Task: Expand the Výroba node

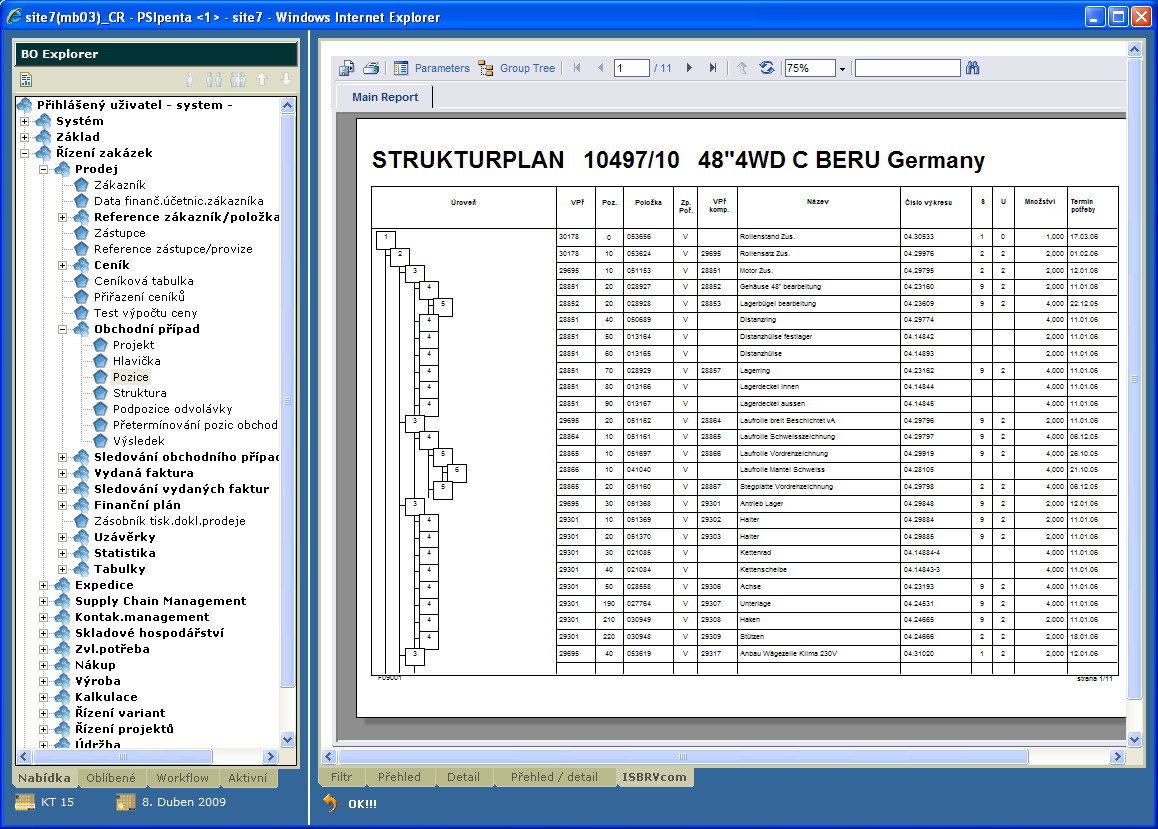Action: (x=44, y=681)
